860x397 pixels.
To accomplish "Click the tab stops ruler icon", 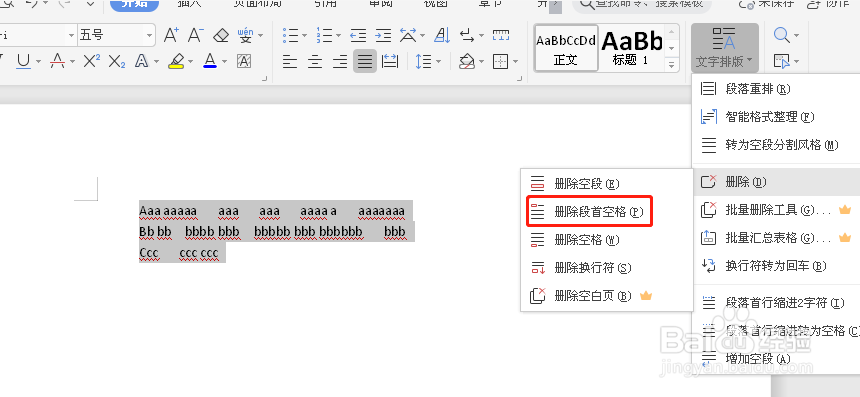I will (501, 36).
